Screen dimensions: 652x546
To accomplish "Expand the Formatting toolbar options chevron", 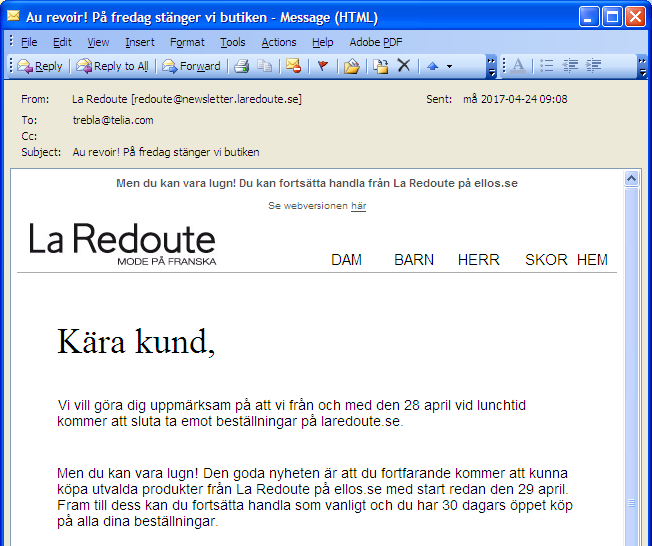I will point(643,67).
